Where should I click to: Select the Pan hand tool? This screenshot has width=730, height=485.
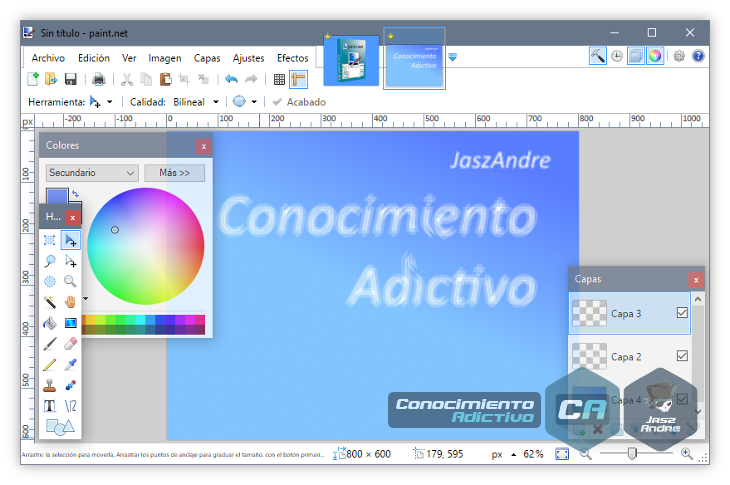[70, 302]
